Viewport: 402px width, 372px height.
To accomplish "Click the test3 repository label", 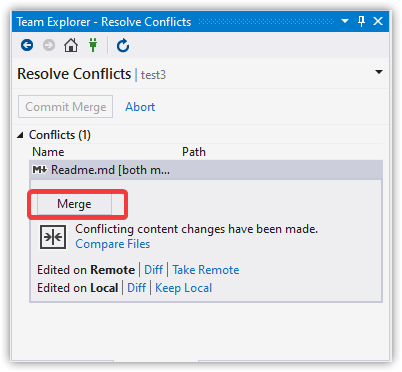I will tap(153, 75).
